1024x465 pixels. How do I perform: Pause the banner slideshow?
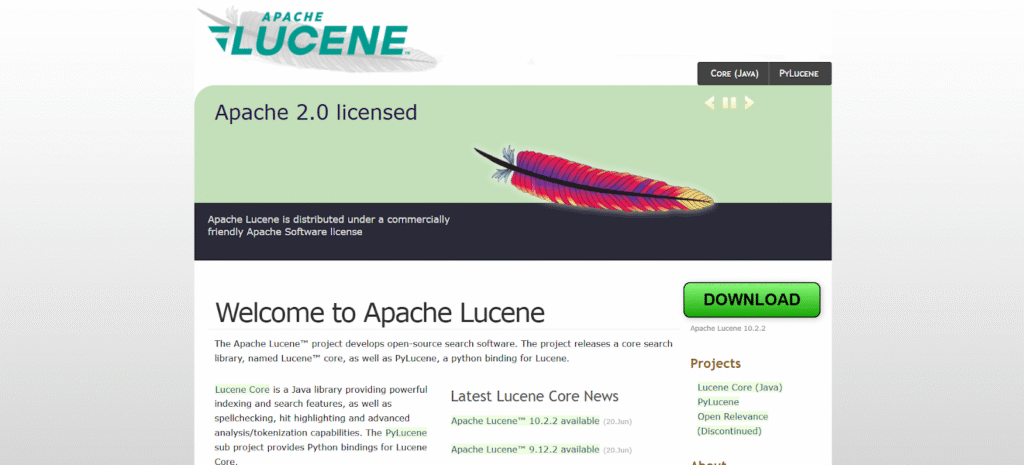(x=729, y=102)
